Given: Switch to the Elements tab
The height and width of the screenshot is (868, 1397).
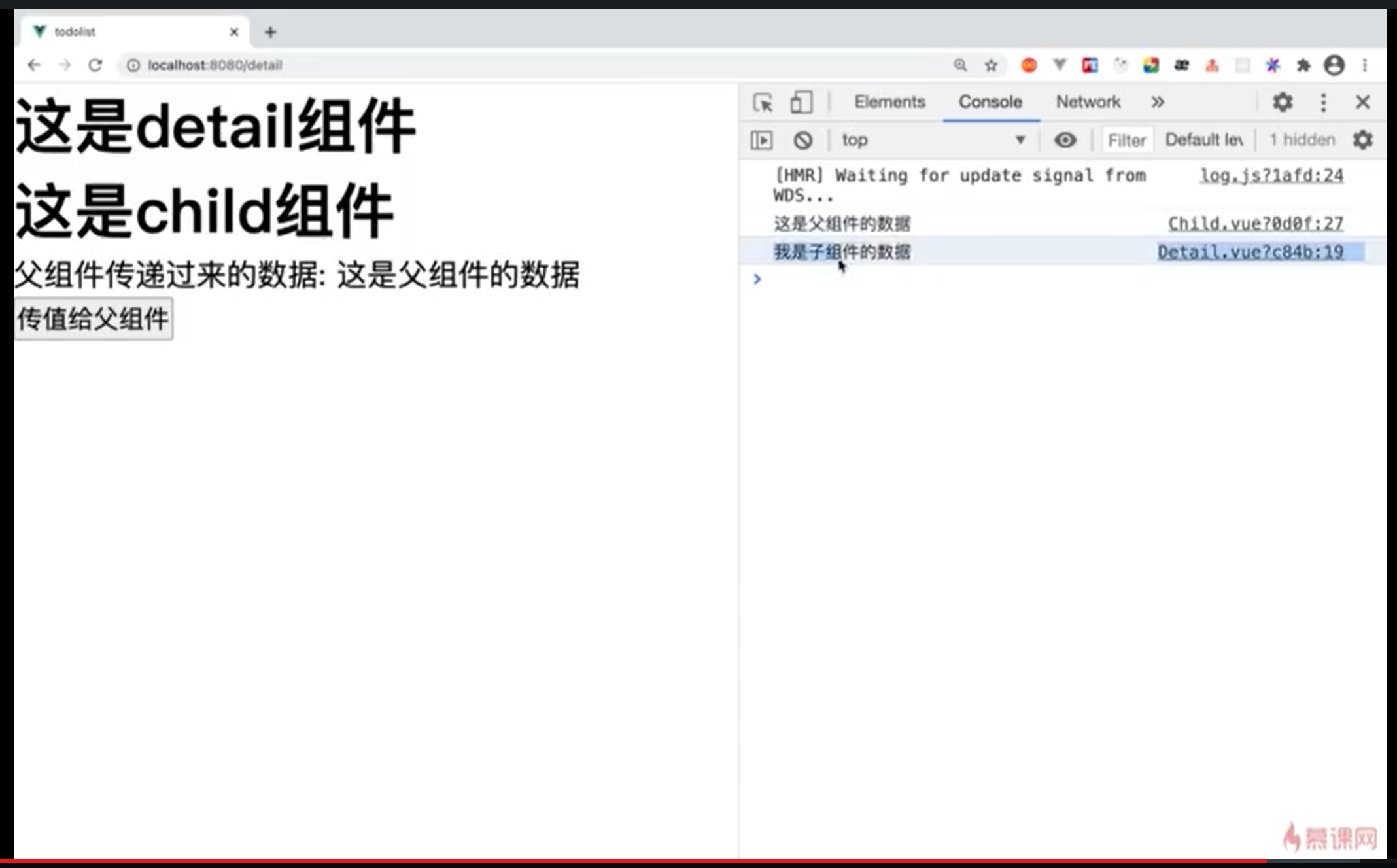Looking at the screenshot, I should [x=889, y=103].
